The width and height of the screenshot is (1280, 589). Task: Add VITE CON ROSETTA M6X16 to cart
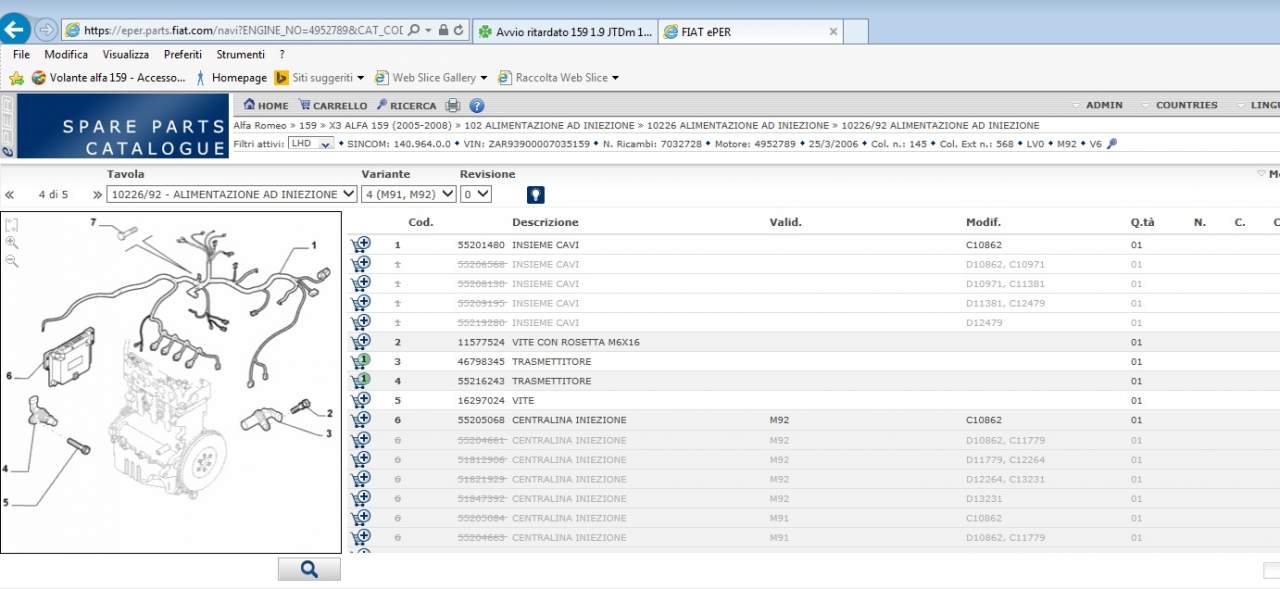coord(361,342)
